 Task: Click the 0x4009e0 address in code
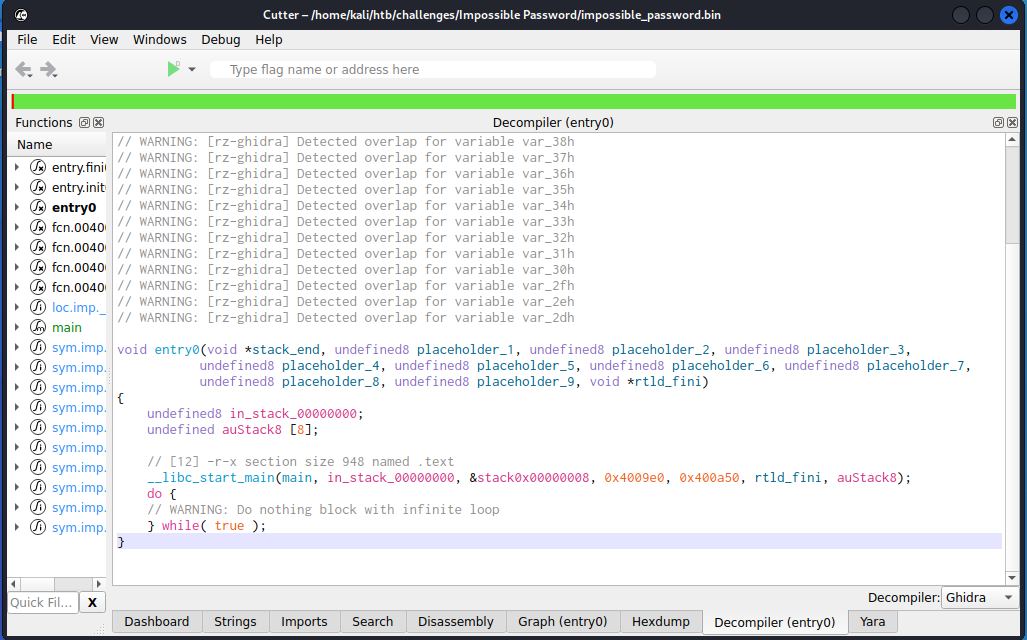click(634, 478)
